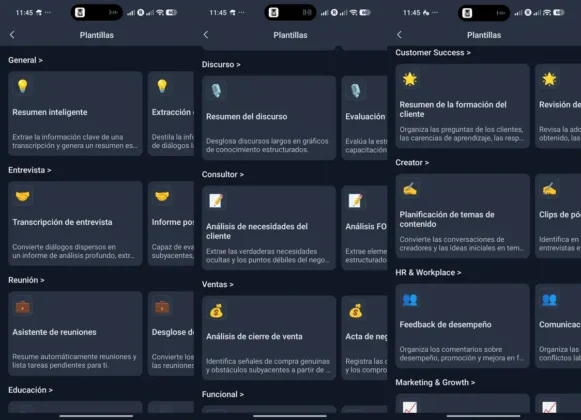Click lightbulb icon on Resumen inteligente card
The width and height of the screenshot is (581, 420).
(23, 86)
